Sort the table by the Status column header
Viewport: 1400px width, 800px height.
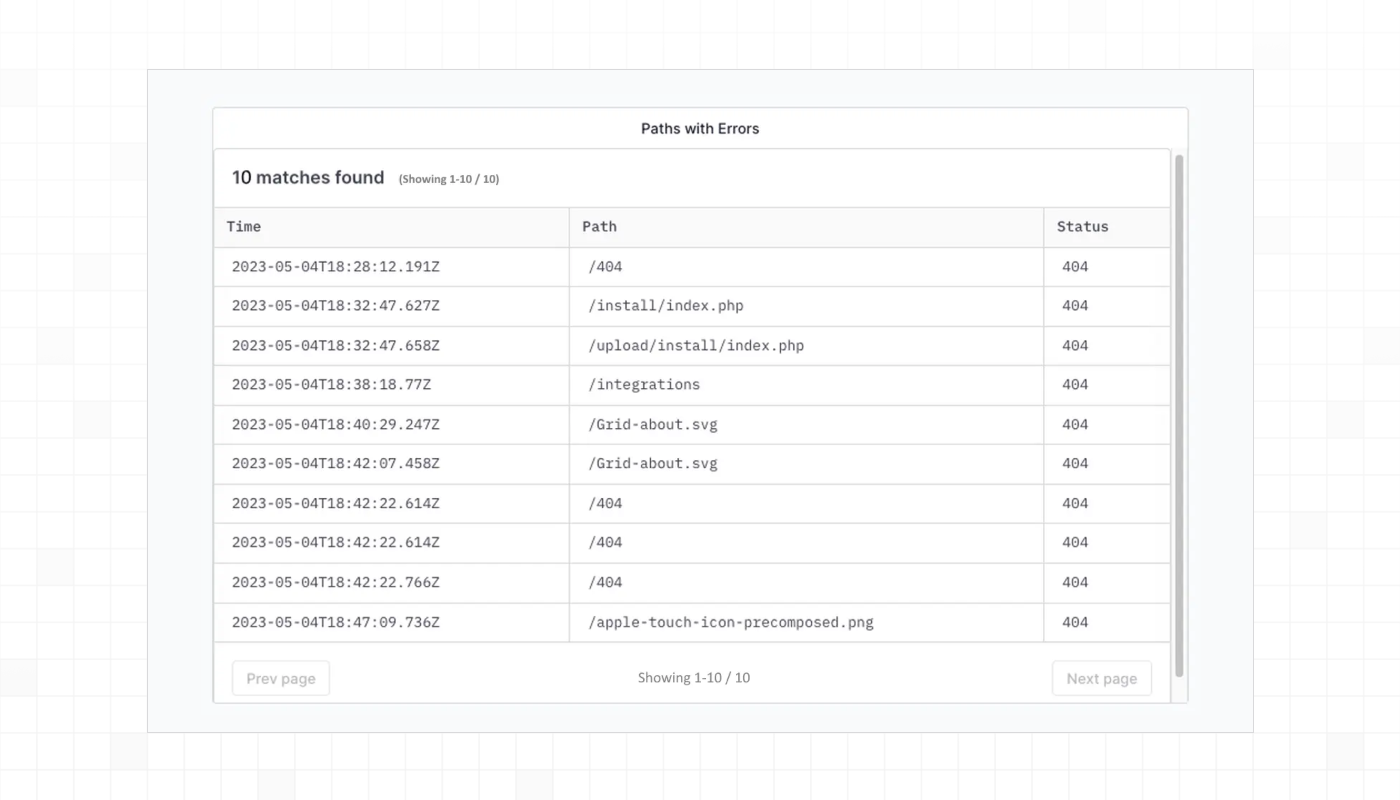(1082, 226)
